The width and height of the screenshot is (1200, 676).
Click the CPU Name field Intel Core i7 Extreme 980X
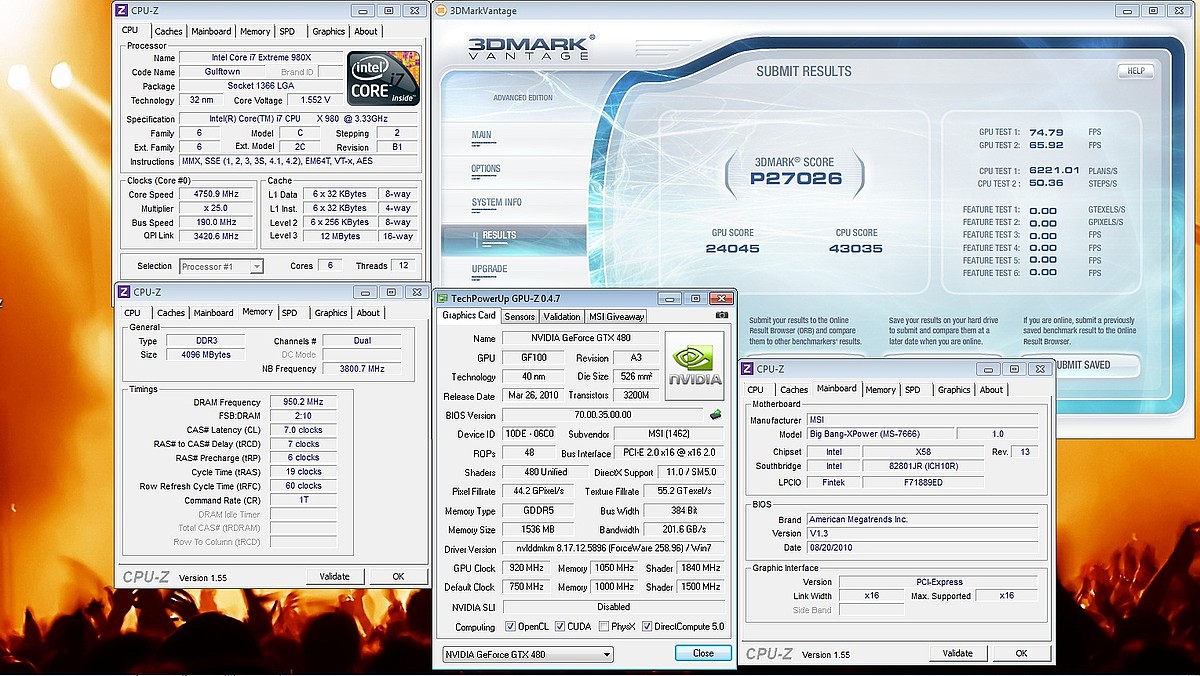[x=260, y=58]
